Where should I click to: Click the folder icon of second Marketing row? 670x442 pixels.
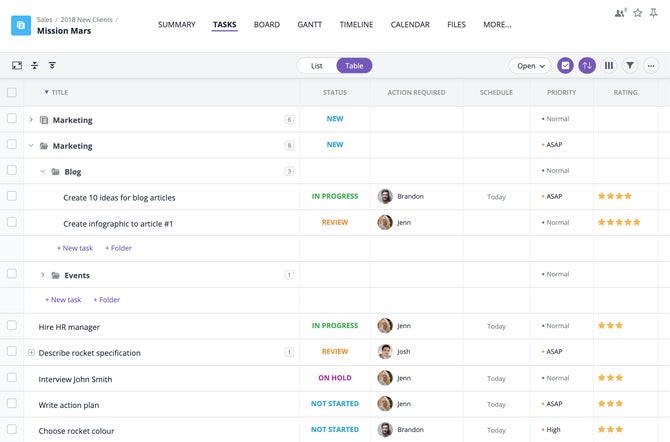pos(44,146)
